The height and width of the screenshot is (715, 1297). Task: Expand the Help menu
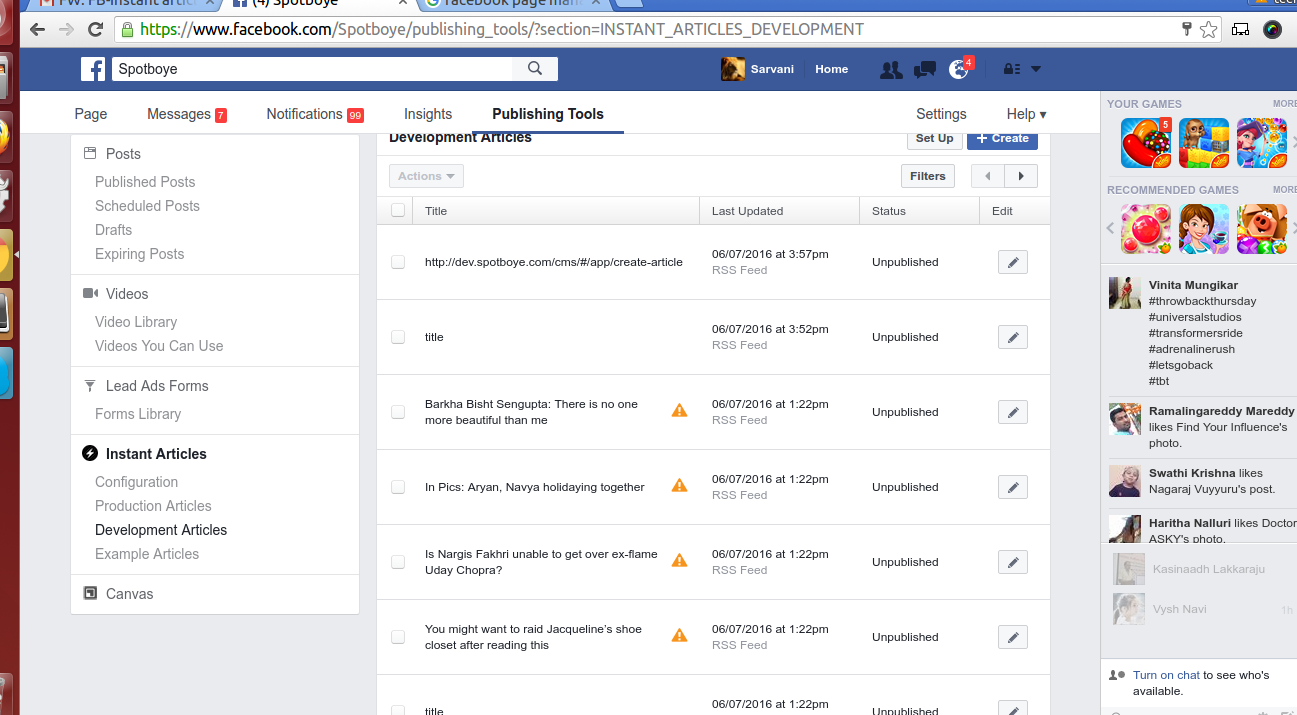click(1026, 114)
